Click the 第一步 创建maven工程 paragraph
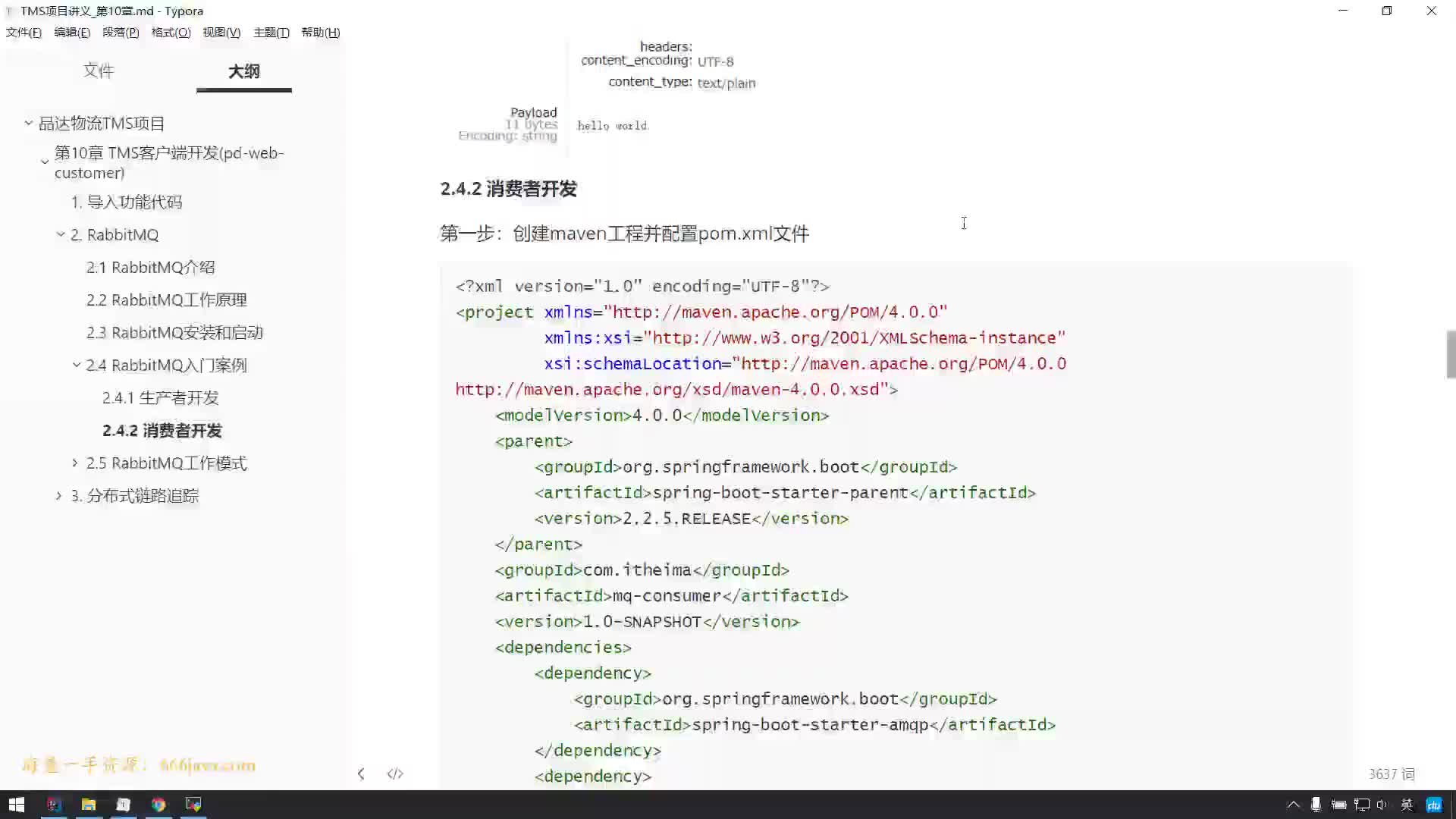1456x819 pixels. (625, 234)
